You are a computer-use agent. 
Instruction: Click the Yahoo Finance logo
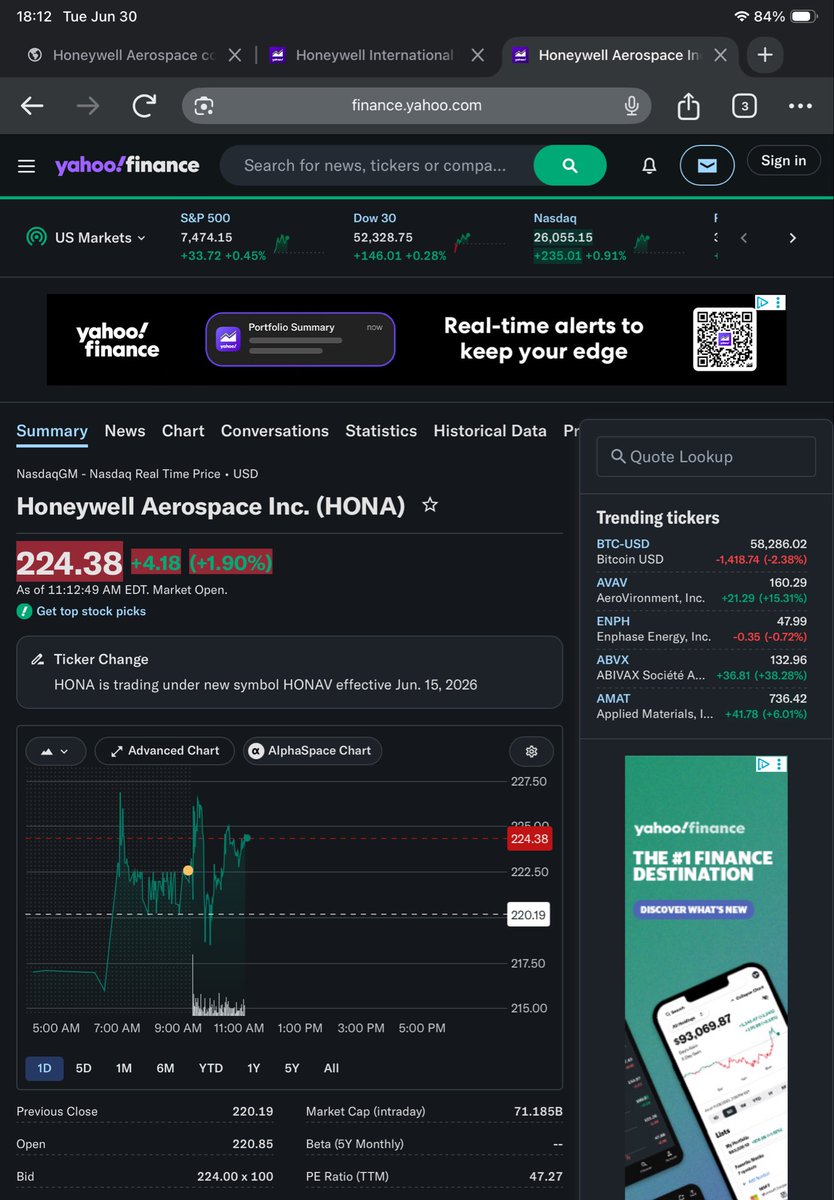(x=127, y=165)
